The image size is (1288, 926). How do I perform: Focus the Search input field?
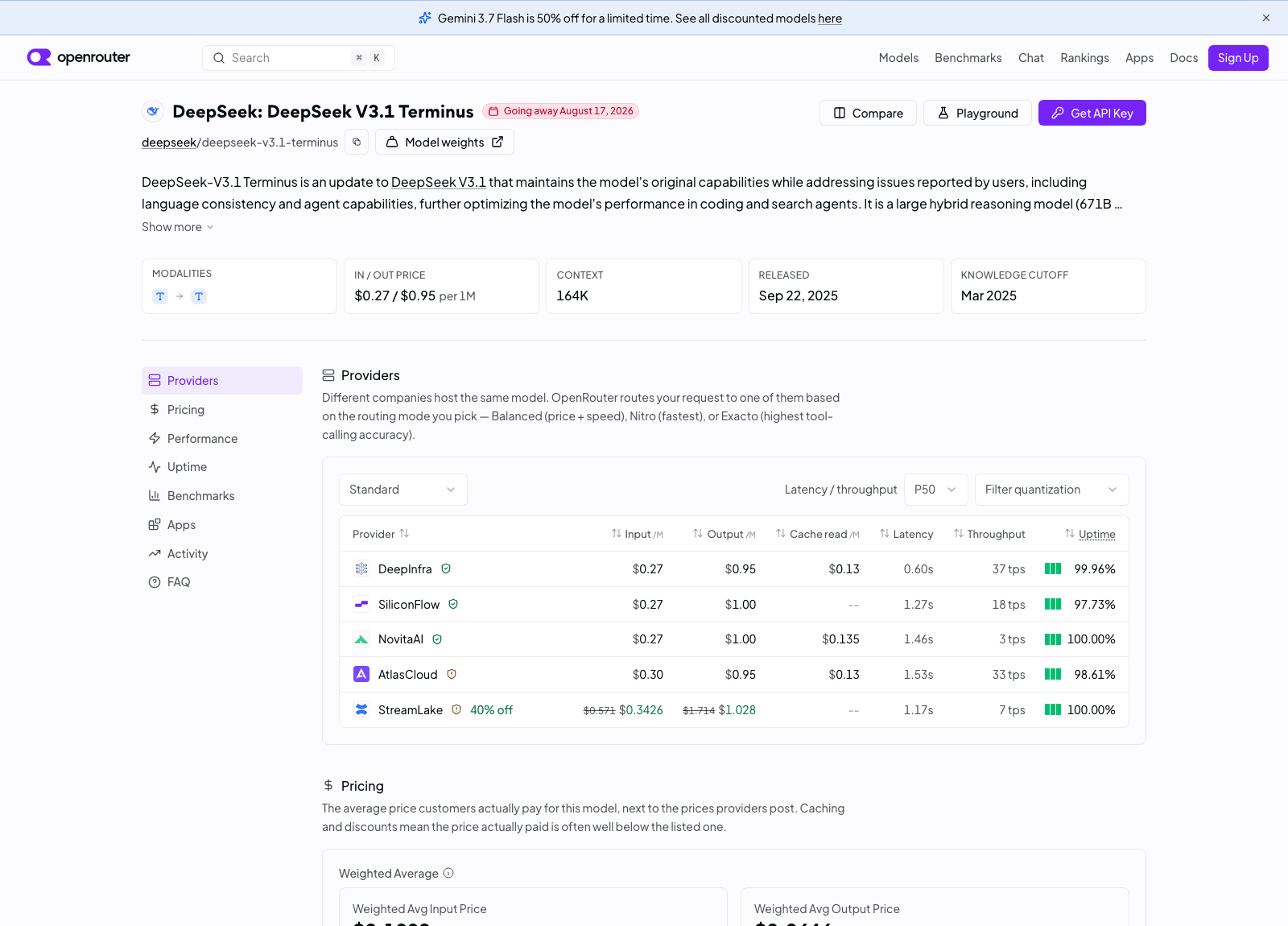(299, 58)
